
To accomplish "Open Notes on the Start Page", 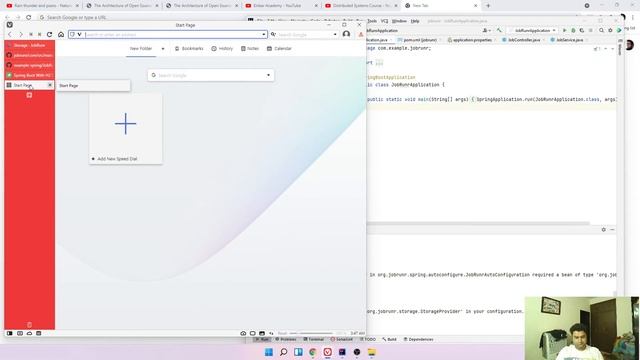I will click(x=250, y=49).
